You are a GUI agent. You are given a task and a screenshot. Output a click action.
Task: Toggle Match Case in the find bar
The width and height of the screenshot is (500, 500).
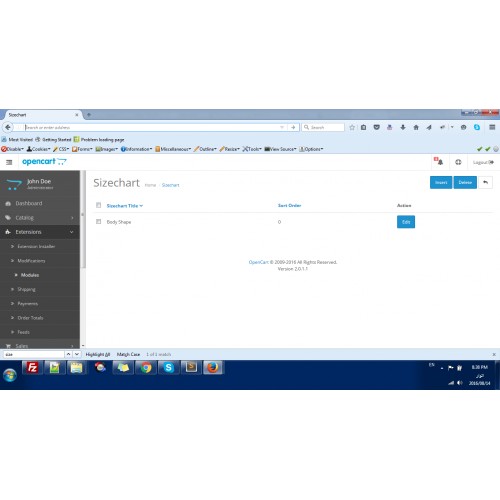(x=128, y=354)
